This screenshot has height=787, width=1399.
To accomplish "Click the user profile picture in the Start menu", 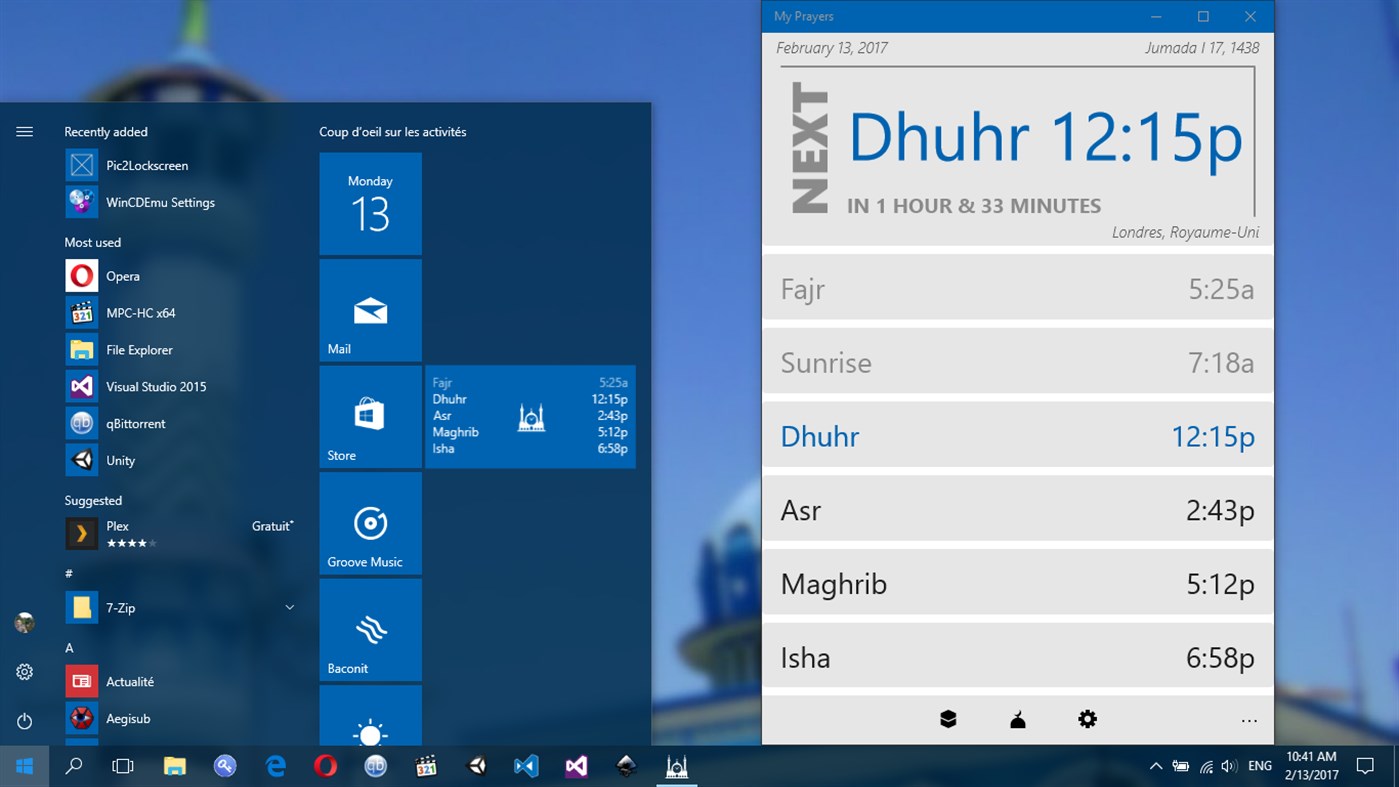I will (x=24, y=622).
